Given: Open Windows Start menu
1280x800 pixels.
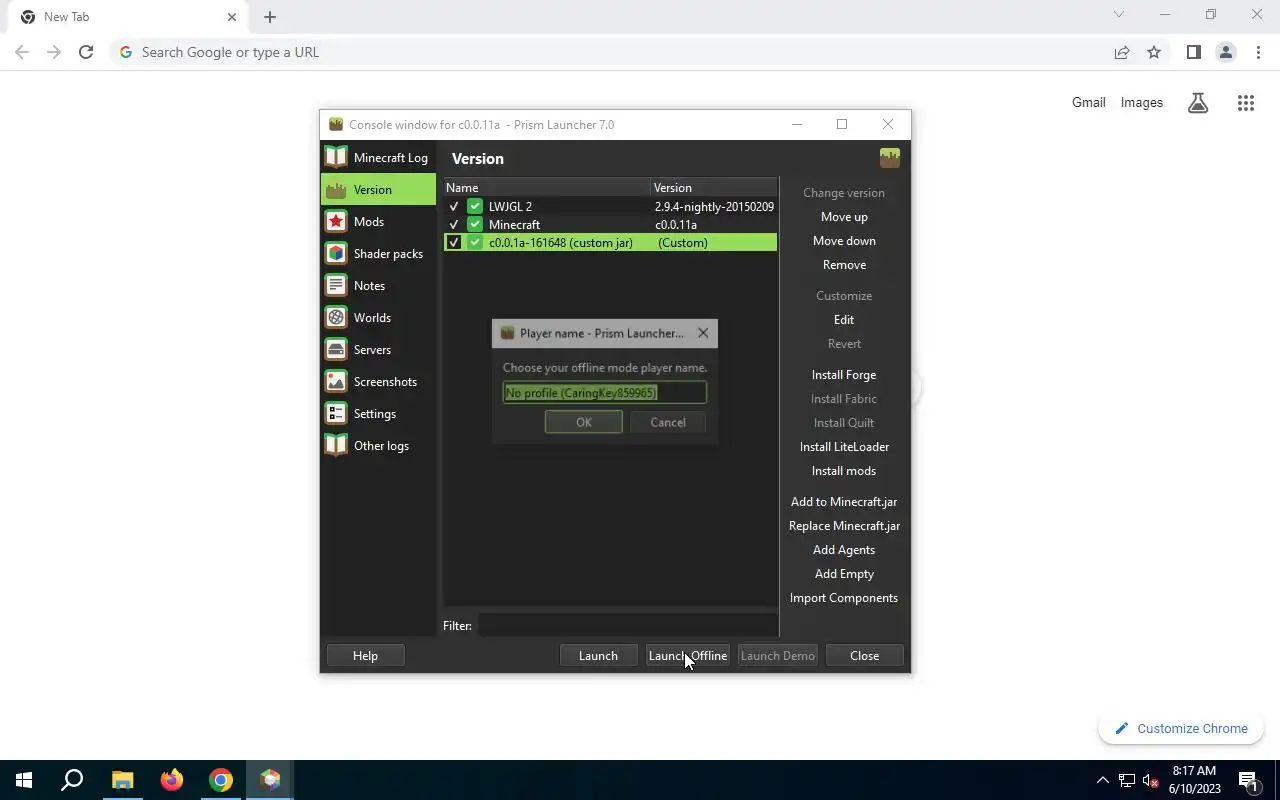Looking at the screenshot, I should pyautogui.click(x=24, y=780).
